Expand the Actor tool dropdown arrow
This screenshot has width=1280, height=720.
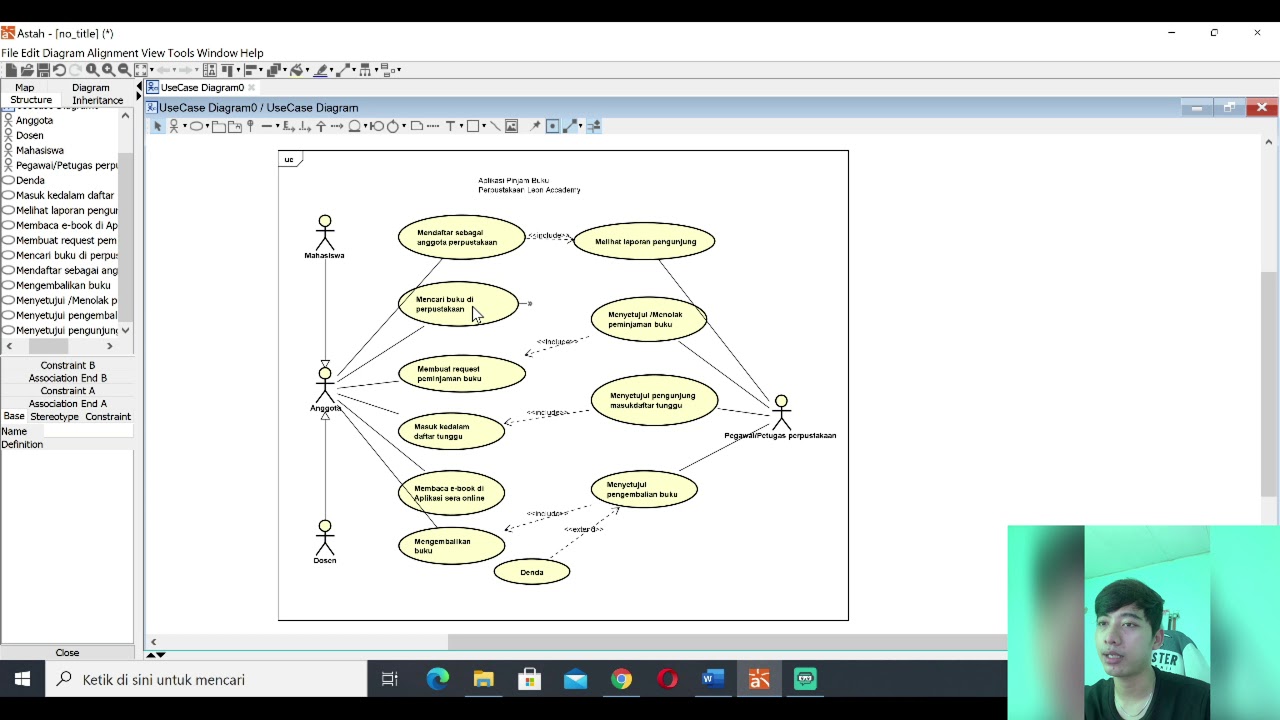185,126
